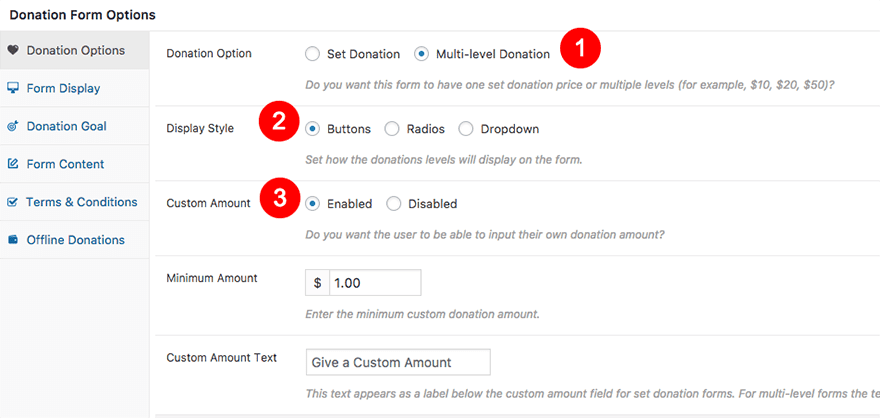Click the red number 2 marker
This screenshot has width=880, height=418.
pos(278,123)
